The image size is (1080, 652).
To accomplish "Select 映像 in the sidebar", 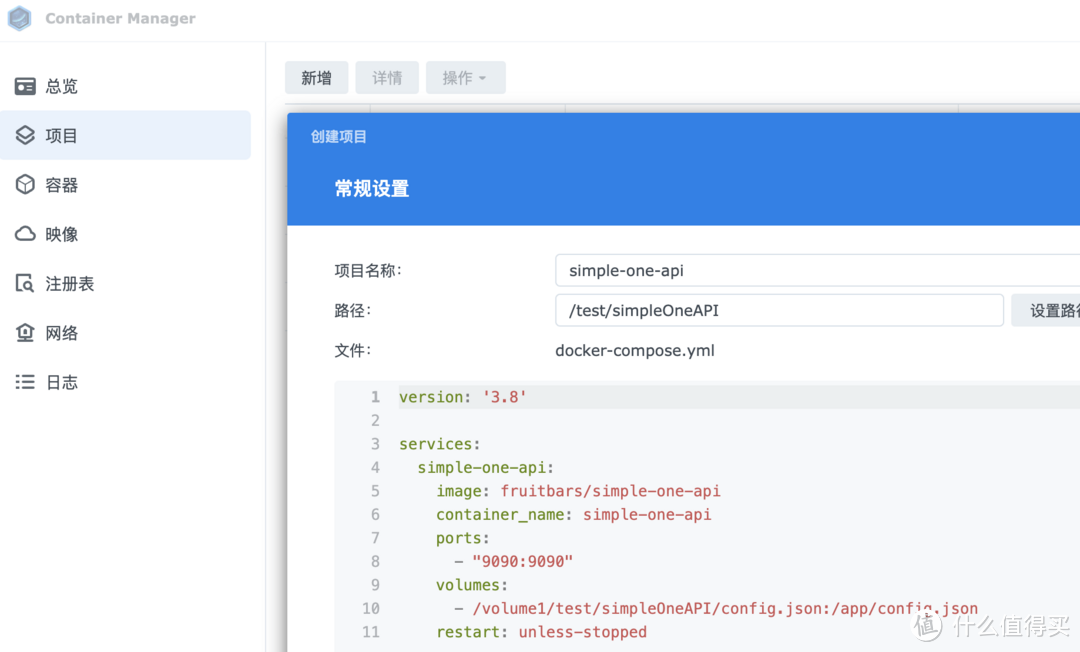I will pos(62,234).
